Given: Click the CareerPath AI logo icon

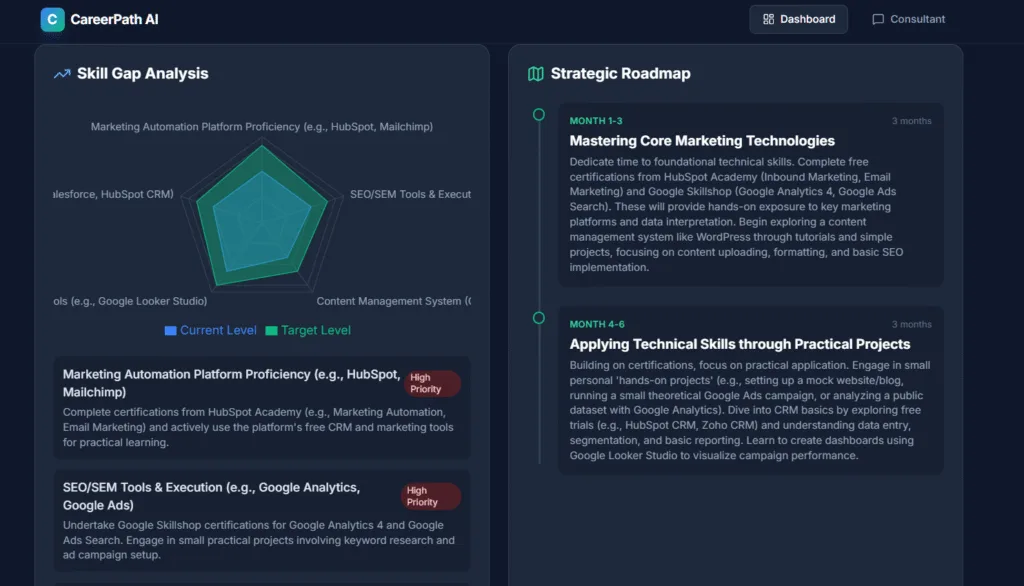Looking at the screenshot, I should click(x=52, y=19).
